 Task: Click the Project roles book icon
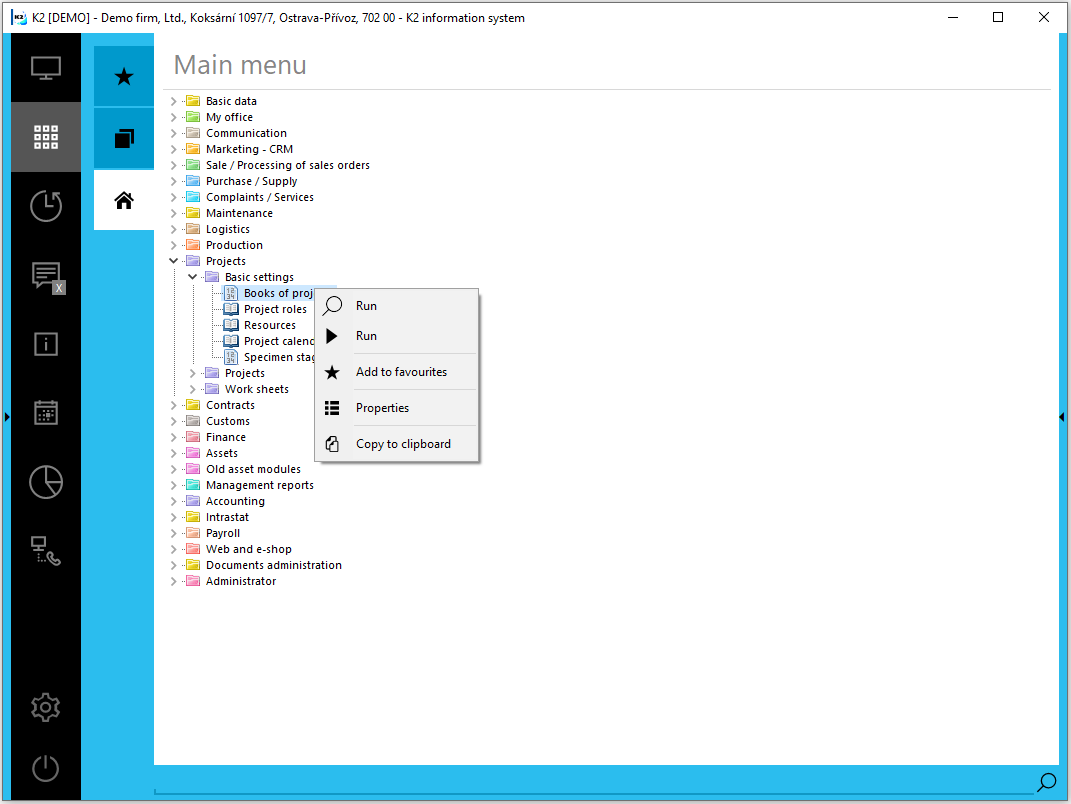(232, 309)
